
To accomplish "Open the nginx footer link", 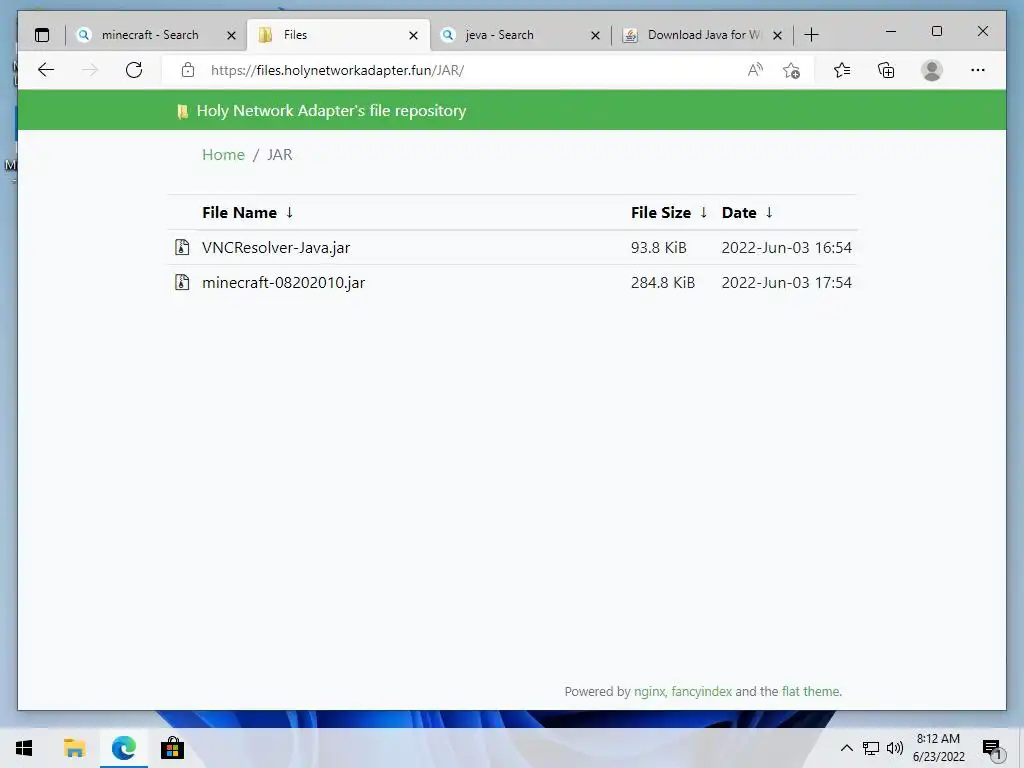I will click(649, 692).
